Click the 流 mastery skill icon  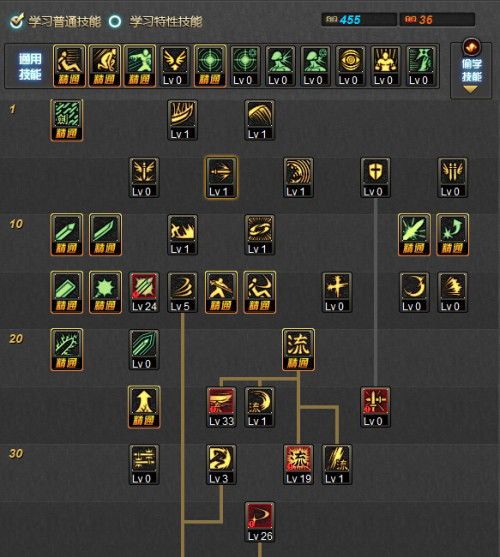click(298, 350)
